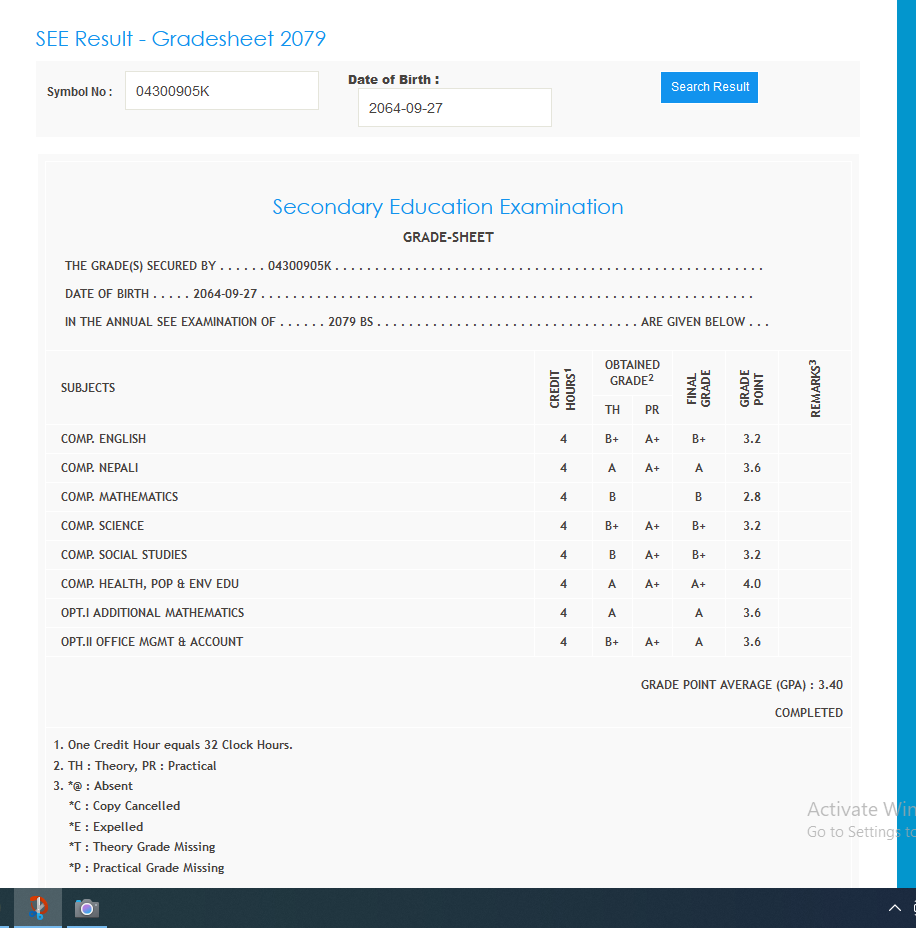Click the COMP. MATHEMATICS subject cell
This screenshot has height=928, width=916.
[x=120, y=497]
